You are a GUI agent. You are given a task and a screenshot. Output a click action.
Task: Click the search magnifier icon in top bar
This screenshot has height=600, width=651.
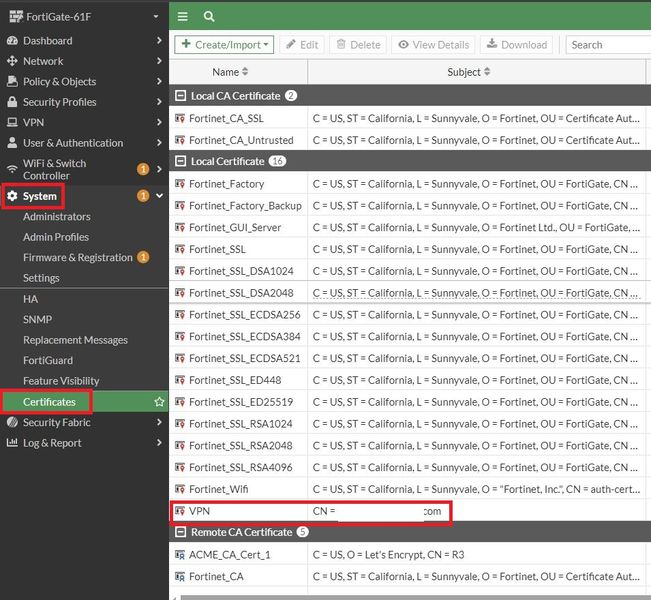[x=209, y=16]
